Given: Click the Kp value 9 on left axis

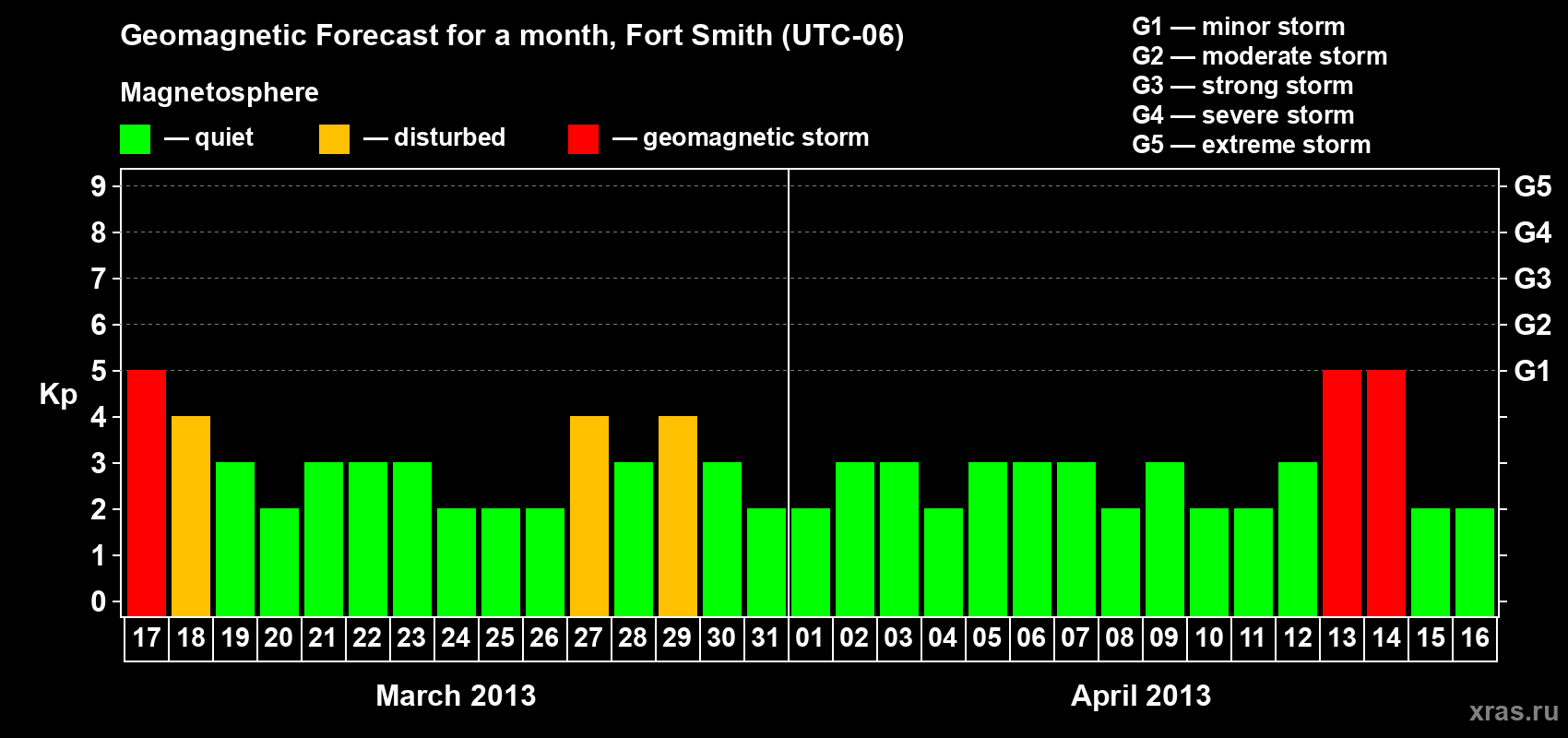Looking at the screenshot, I should (x=99, y=186).
